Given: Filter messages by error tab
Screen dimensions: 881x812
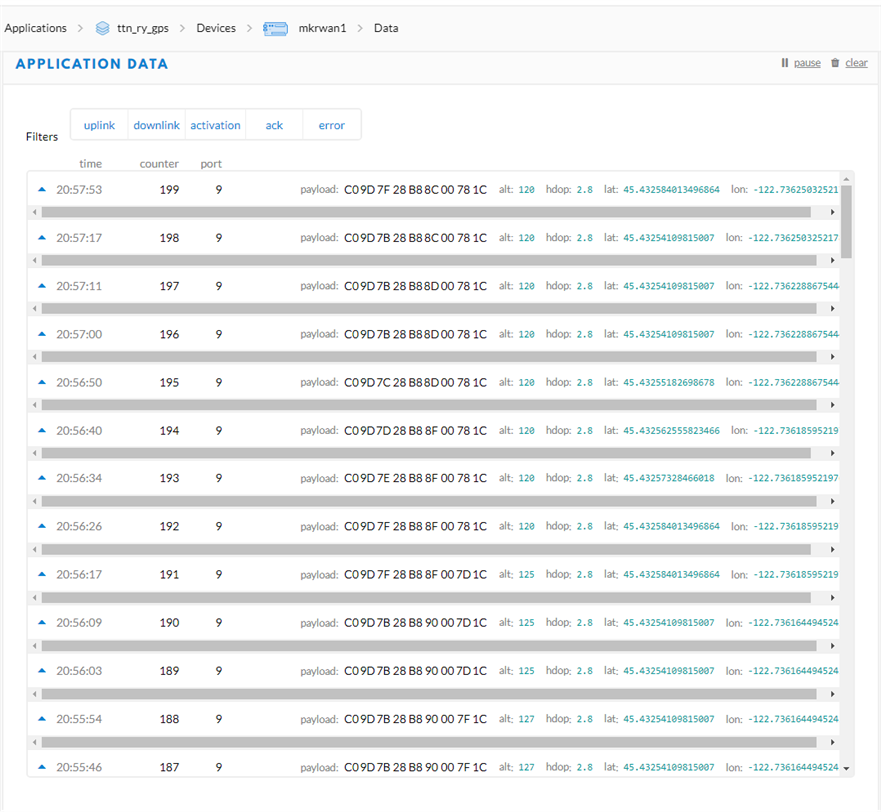Looking at the screenshot, I should tap(331, 125).
